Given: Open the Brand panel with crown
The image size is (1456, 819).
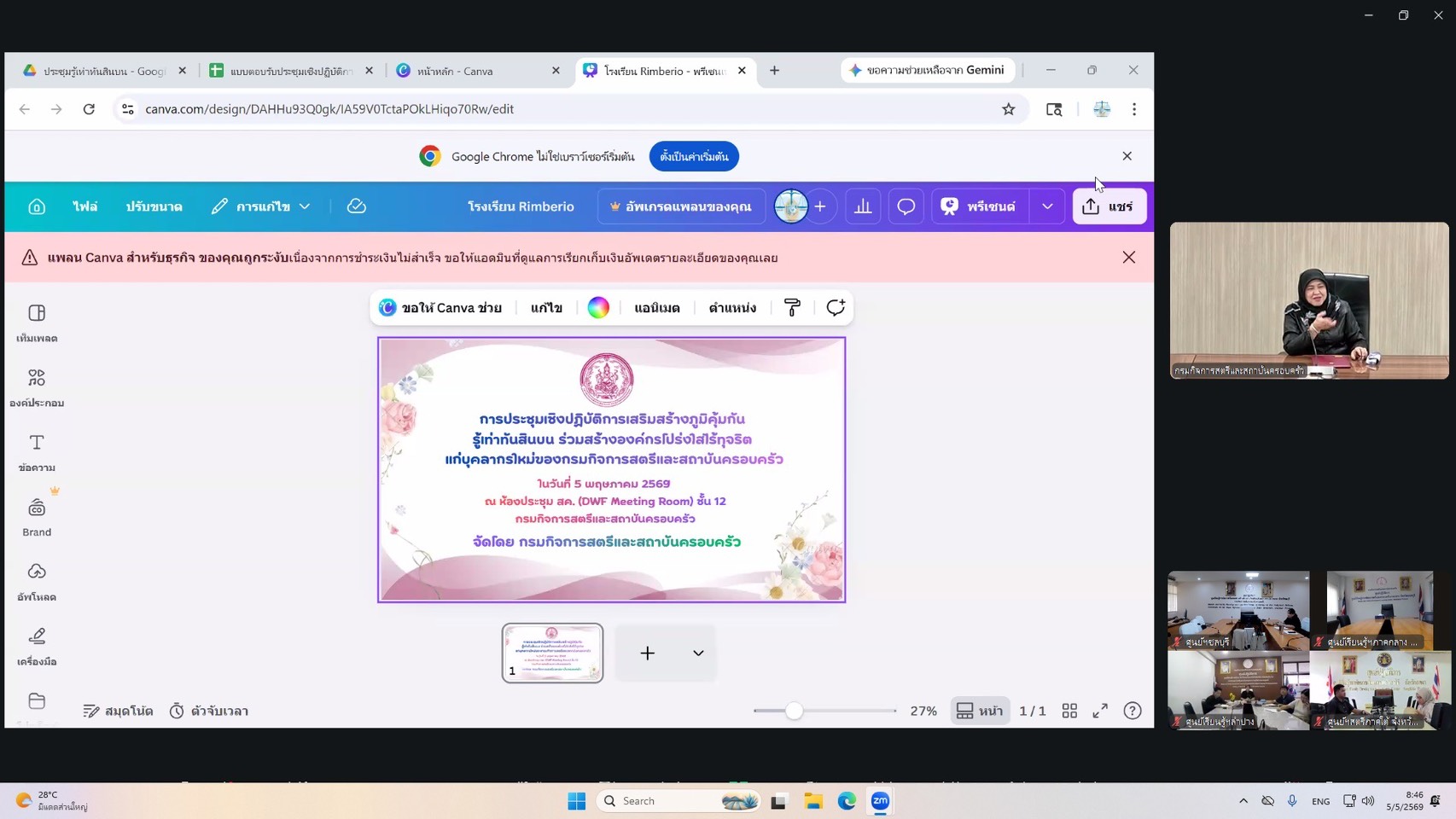Looking at the screenshot, I should click(x=36, y=517).
